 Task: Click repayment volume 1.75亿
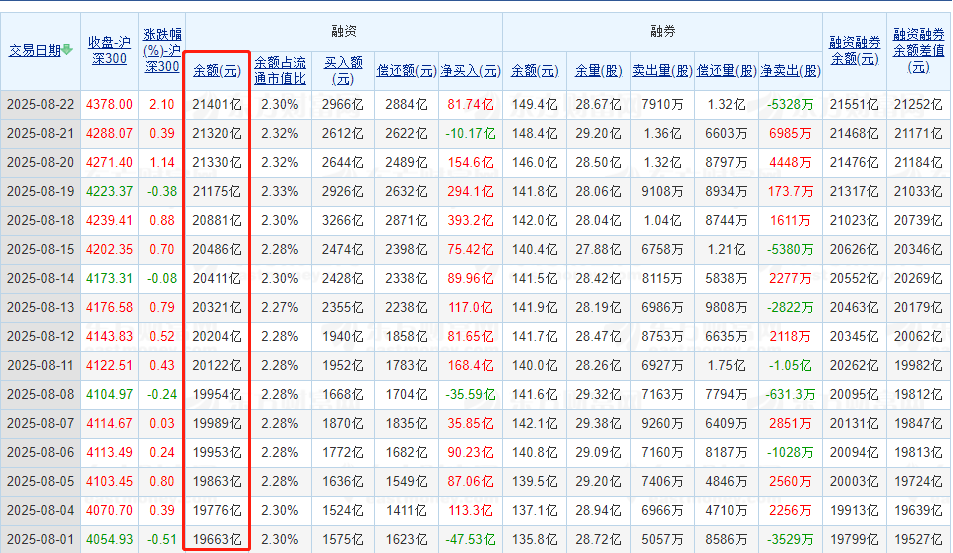(x=727, y=365)
